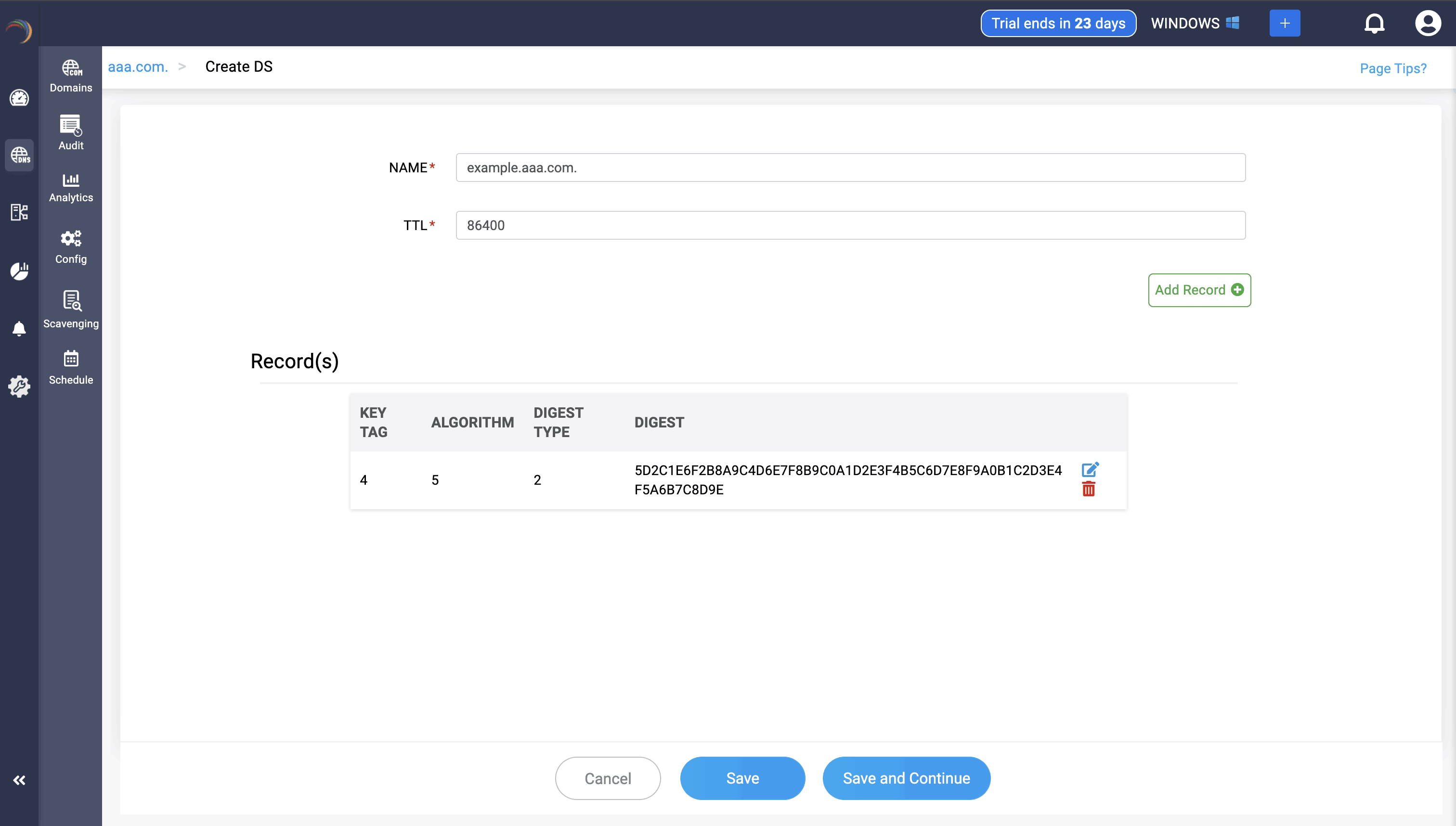Select the DNS globe icon in left rail
Screen dimensions: 1456x826
tap(19, 155)
